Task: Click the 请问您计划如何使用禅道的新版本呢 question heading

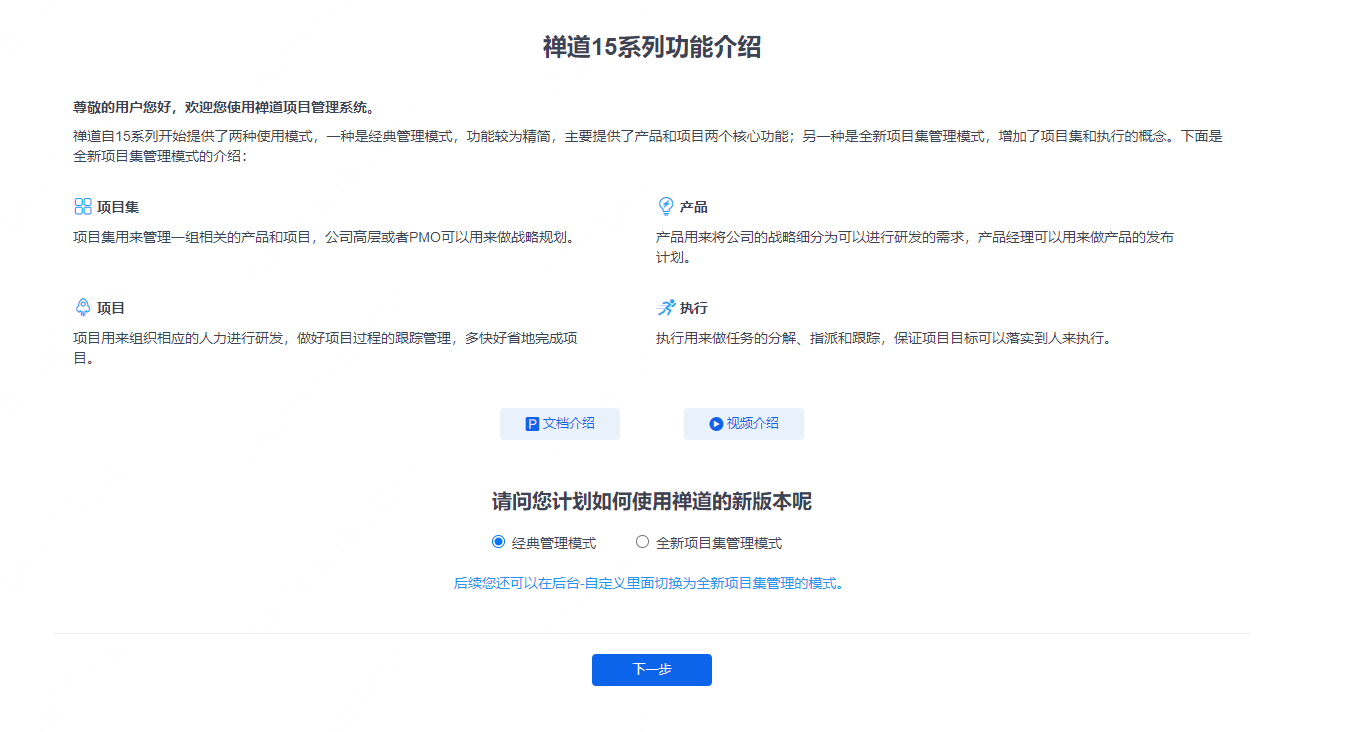Action: tap(652, 502)
